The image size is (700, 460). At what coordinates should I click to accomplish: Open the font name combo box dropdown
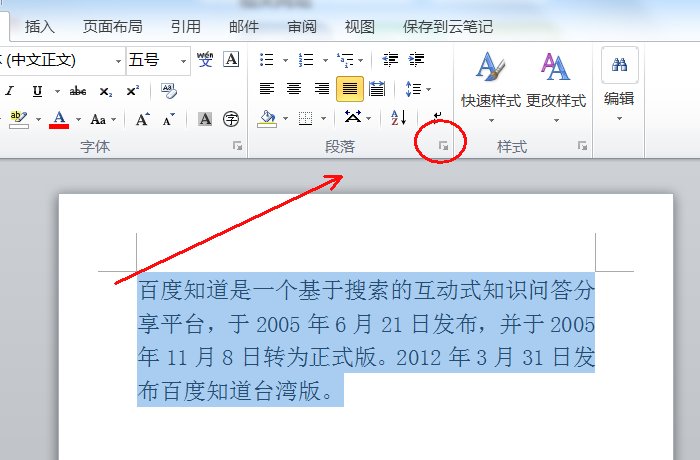pyautogui.click(x=118, y=61)
